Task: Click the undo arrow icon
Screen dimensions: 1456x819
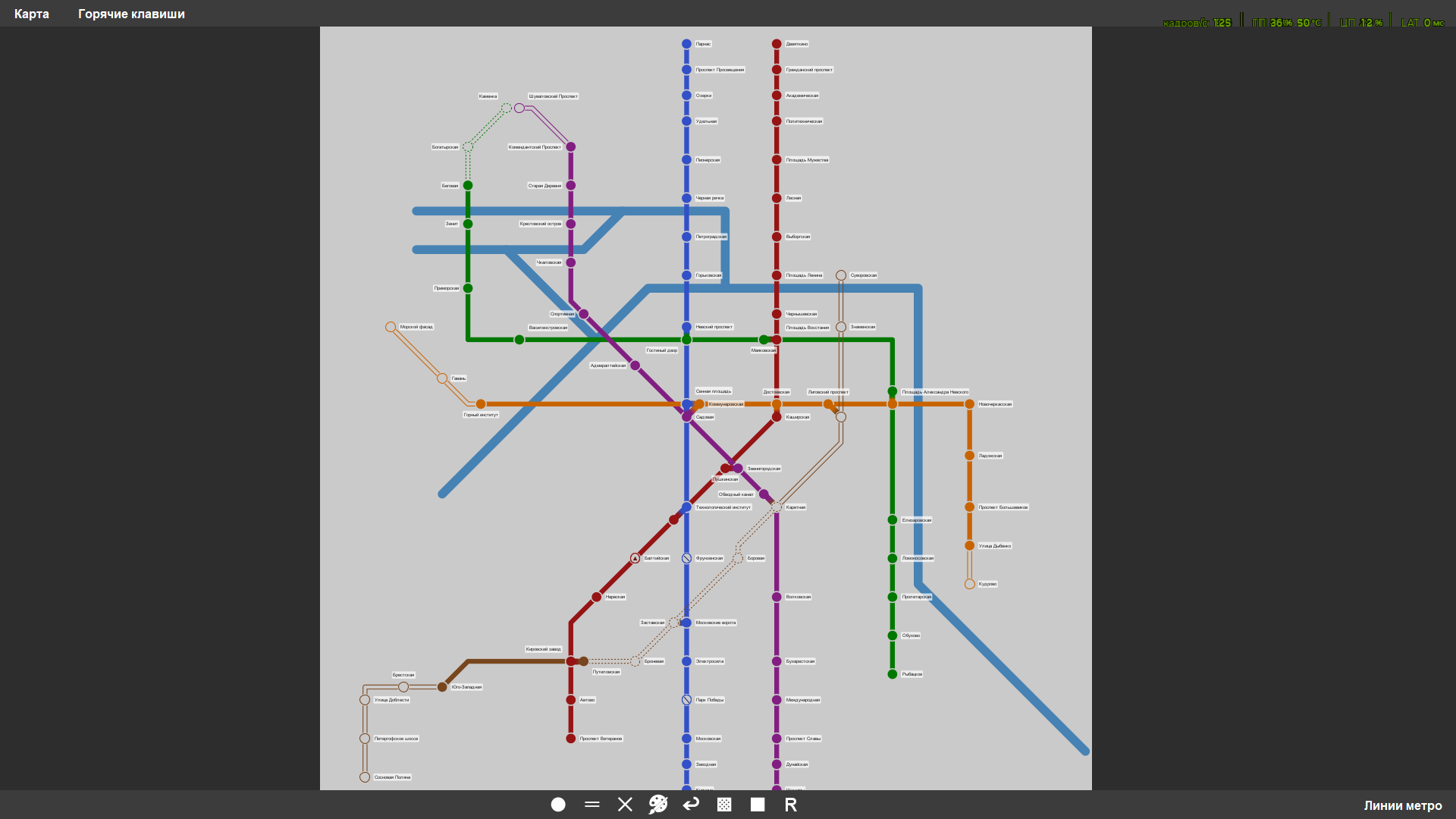Action: pyautogui.click(x=691, y=805)
